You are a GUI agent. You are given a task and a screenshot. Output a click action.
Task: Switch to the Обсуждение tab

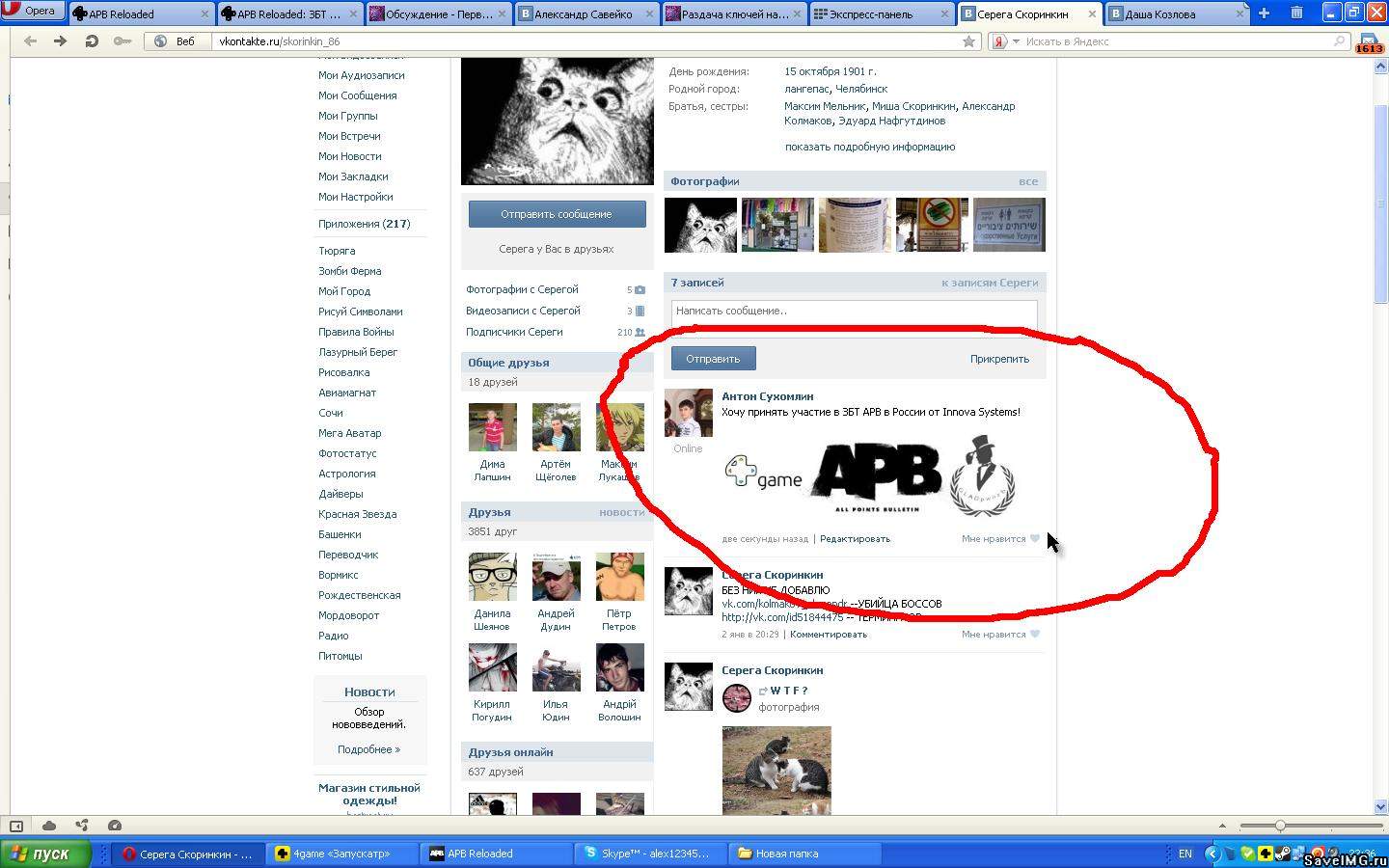coord(438,14)
